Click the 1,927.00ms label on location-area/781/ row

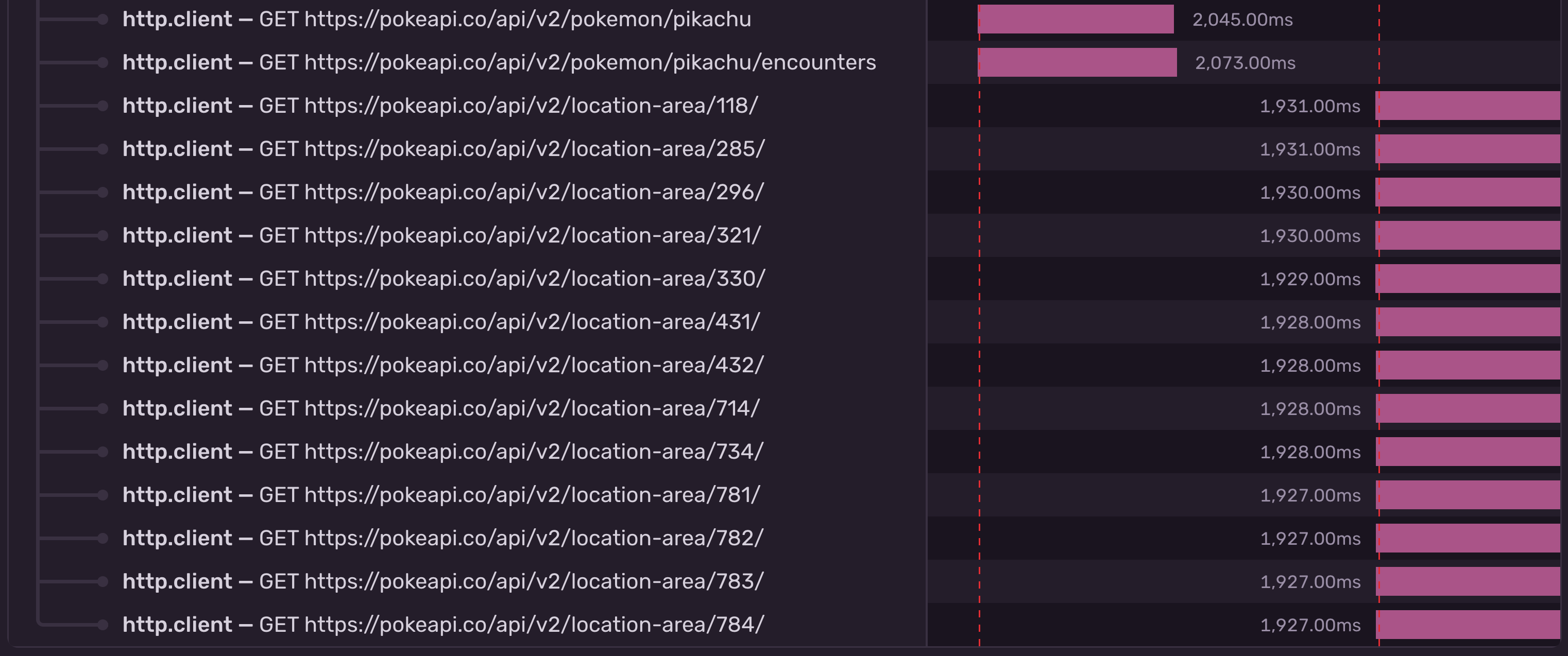[x=1310, y=495]
